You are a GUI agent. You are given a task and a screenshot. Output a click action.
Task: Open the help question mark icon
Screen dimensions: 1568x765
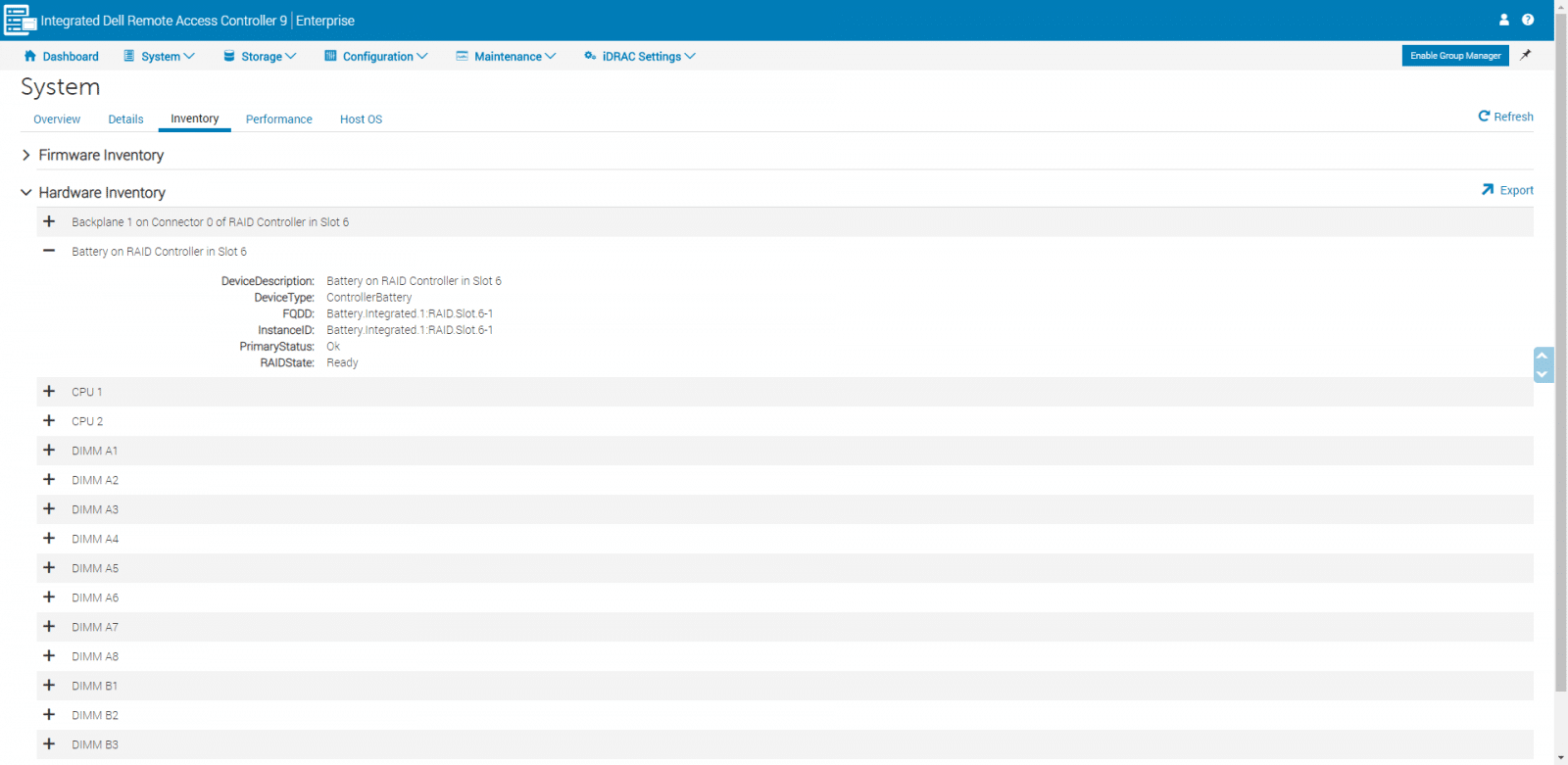pos(1528,20)
